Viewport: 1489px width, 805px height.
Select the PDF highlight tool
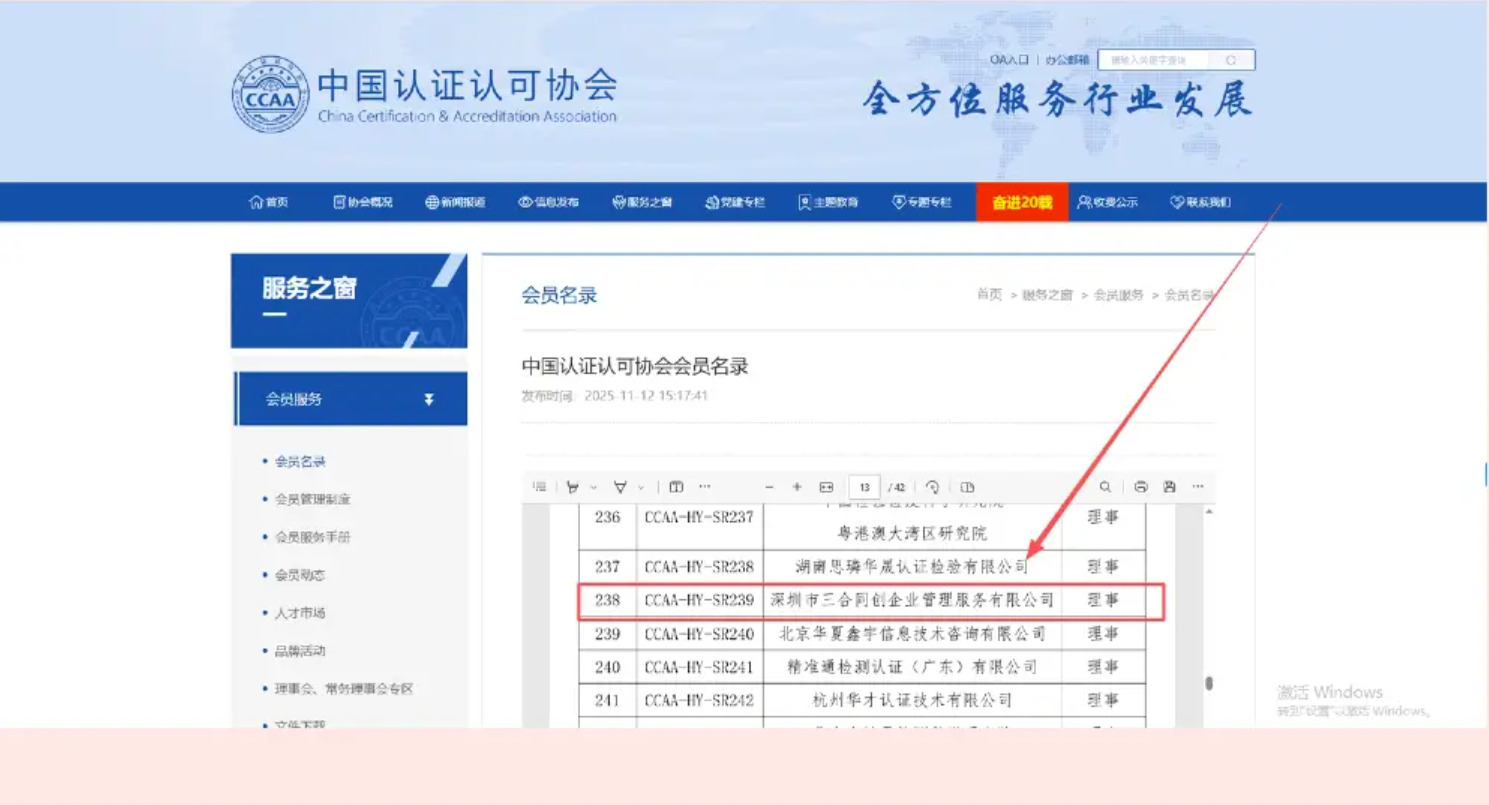tap(620, 487)
